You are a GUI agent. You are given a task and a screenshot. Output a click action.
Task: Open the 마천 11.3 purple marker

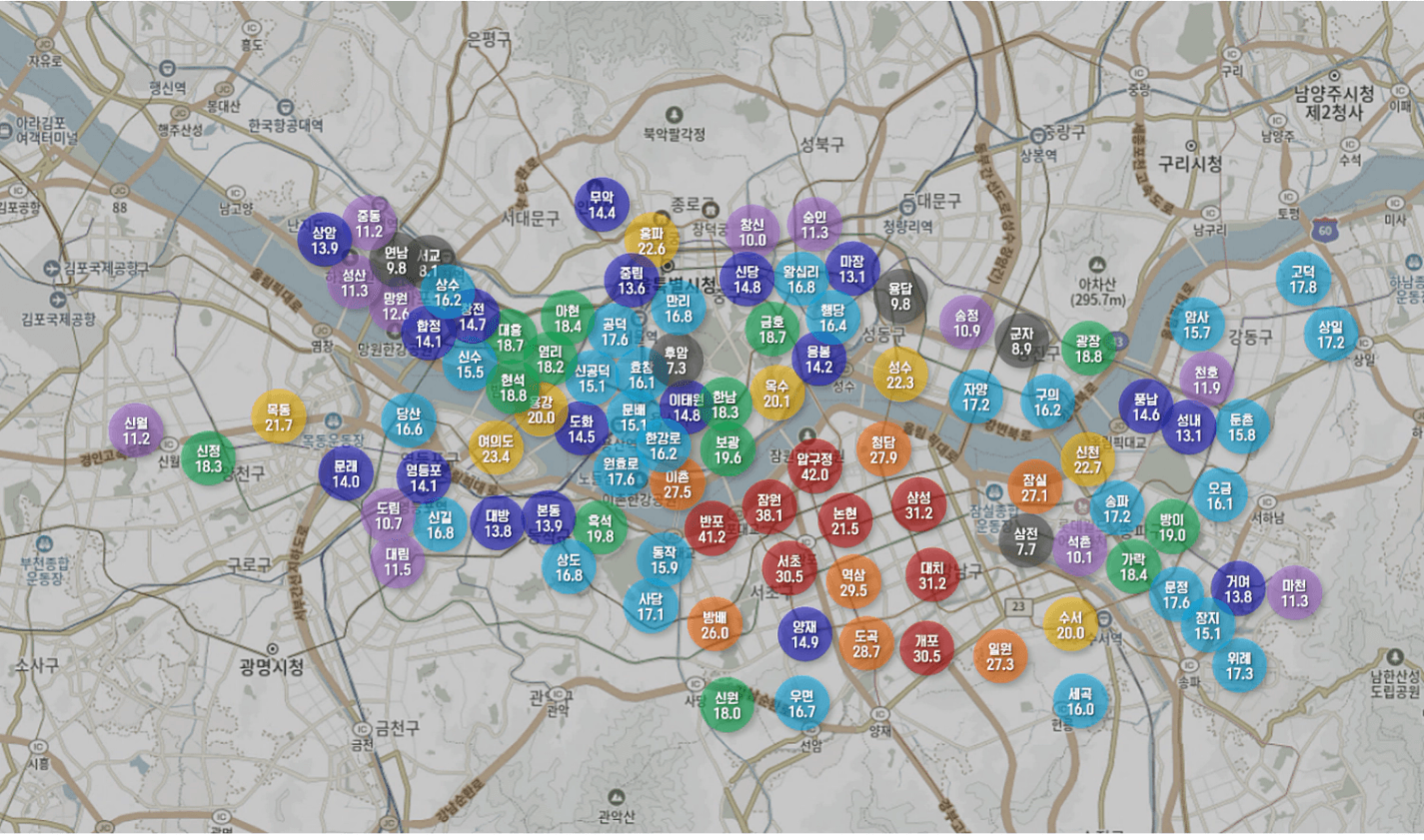[1295, 592]
